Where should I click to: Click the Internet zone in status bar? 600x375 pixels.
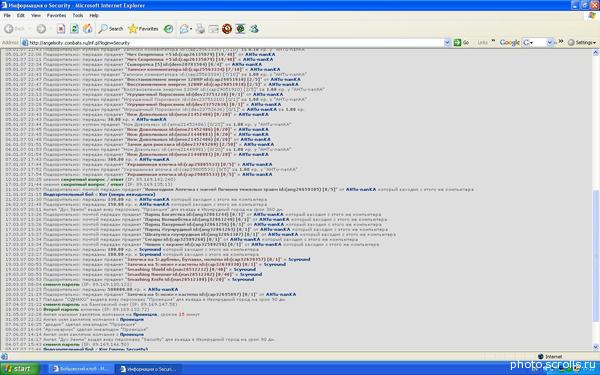(550, 357)
